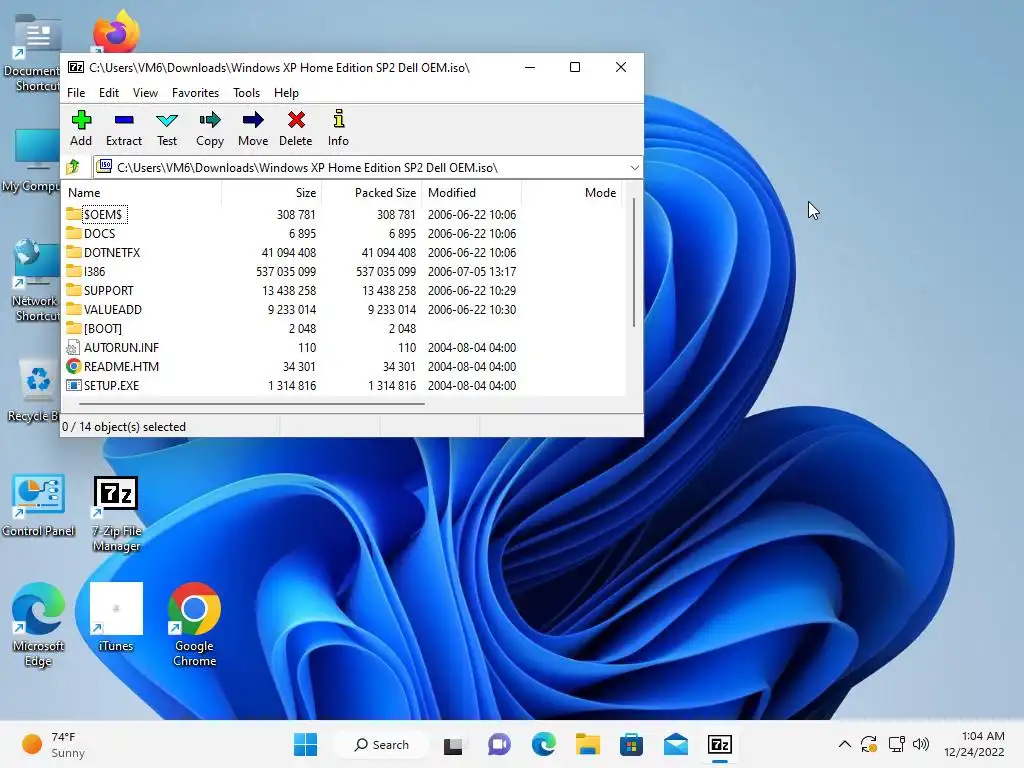Open Microsoft Store from taskbar

click(x=632, y=744)
